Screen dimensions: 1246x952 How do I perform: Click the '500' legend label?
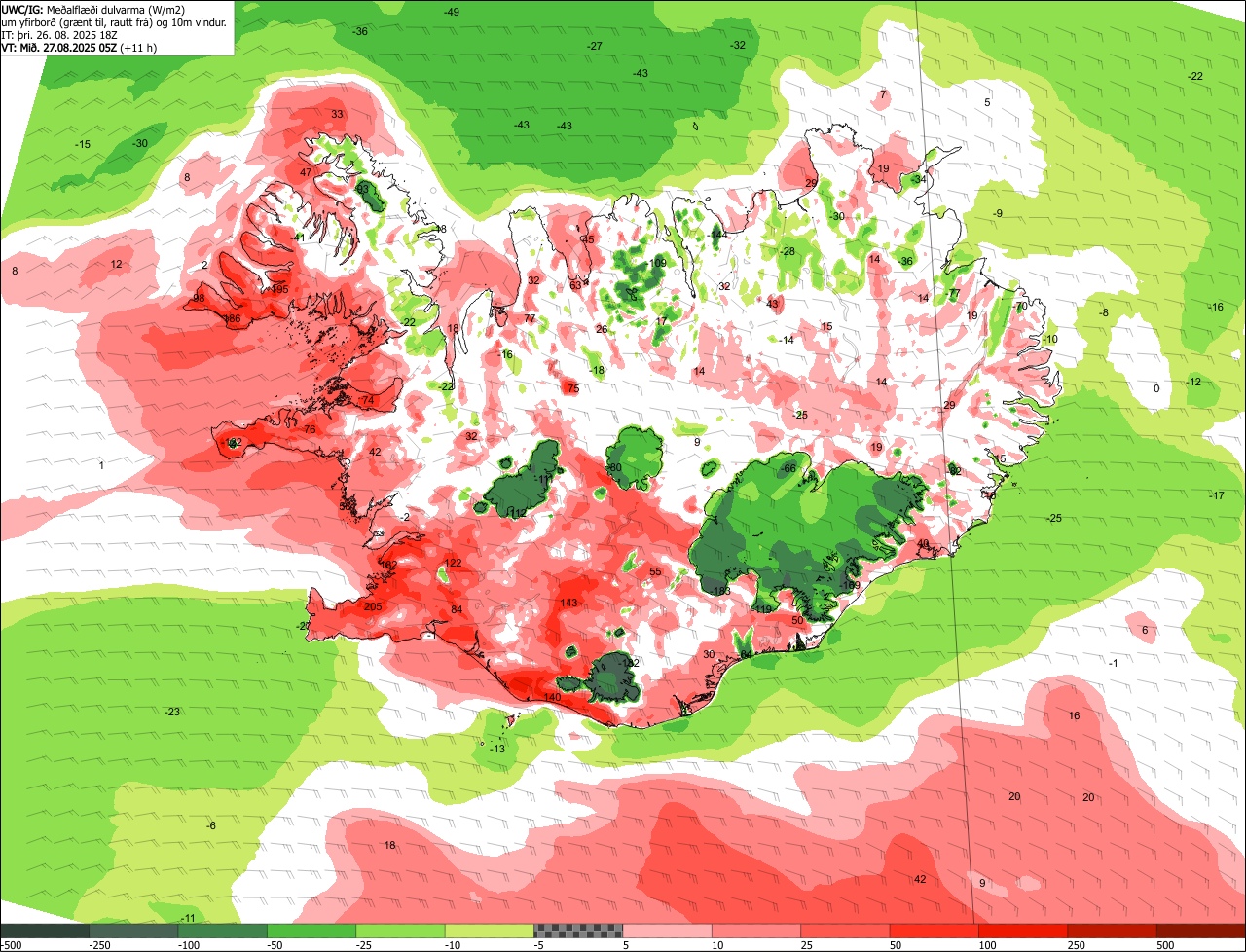pos(1165,944)
